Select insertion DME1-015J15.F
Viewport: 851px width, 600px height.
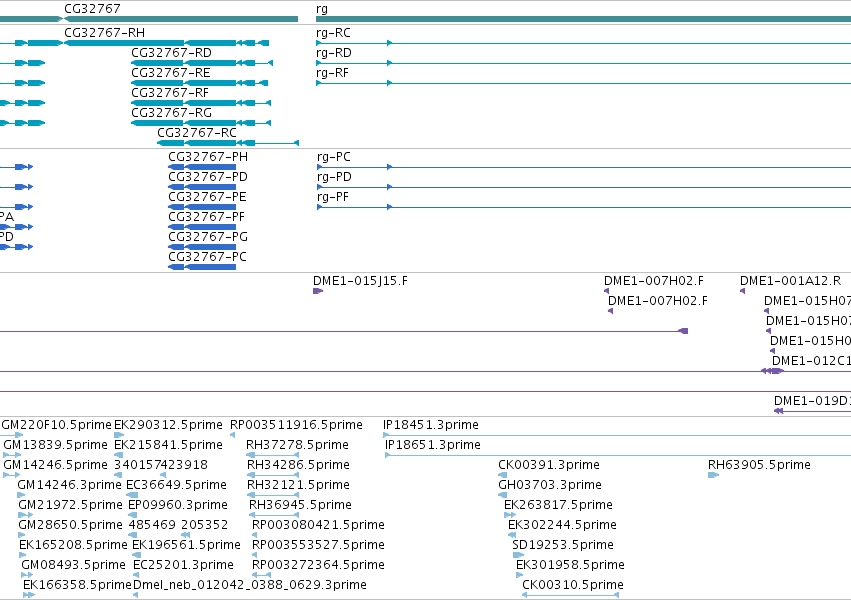[x=360, y=281]
